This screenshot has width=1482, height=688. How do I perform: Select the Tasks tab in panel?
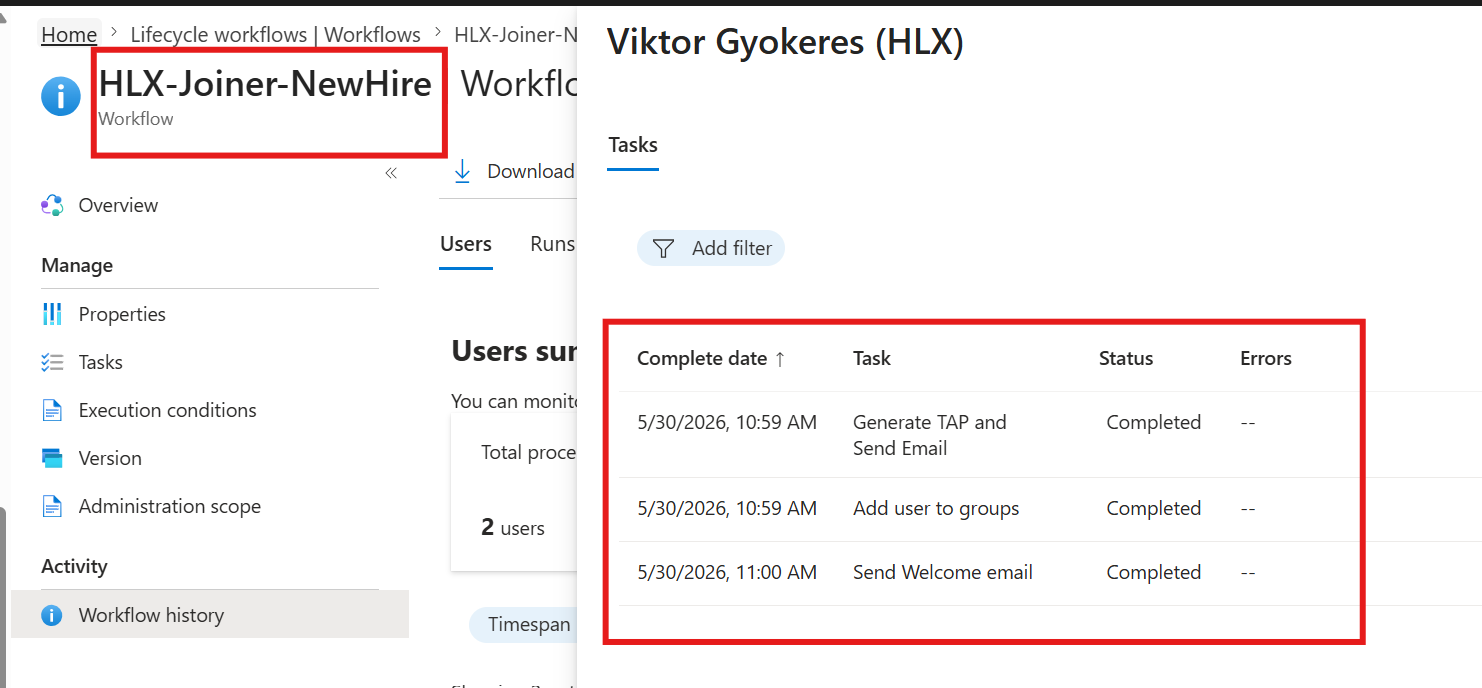point(633,145)
